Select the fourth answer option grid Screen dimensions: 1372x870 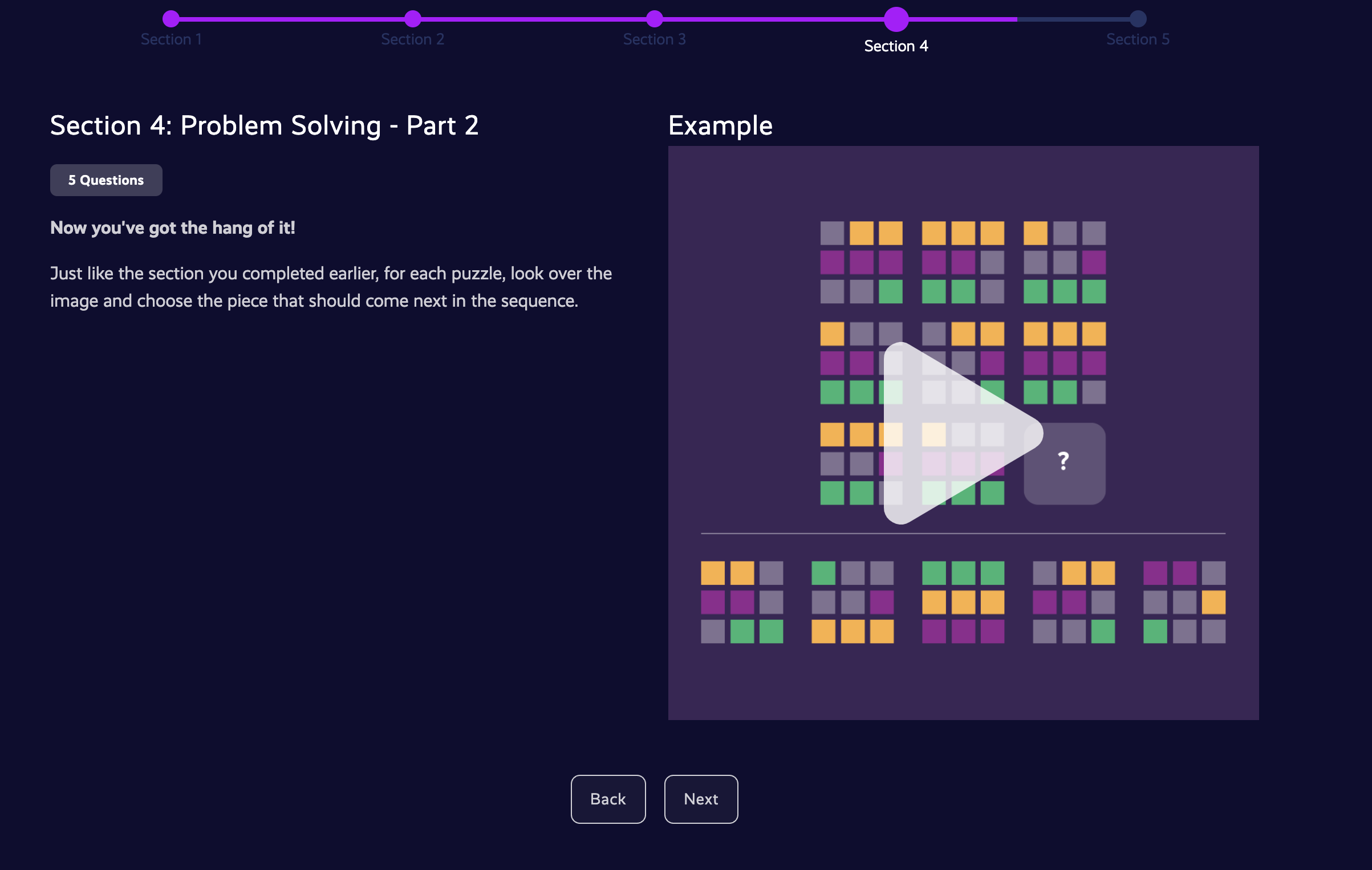(x=1074, y=602)
